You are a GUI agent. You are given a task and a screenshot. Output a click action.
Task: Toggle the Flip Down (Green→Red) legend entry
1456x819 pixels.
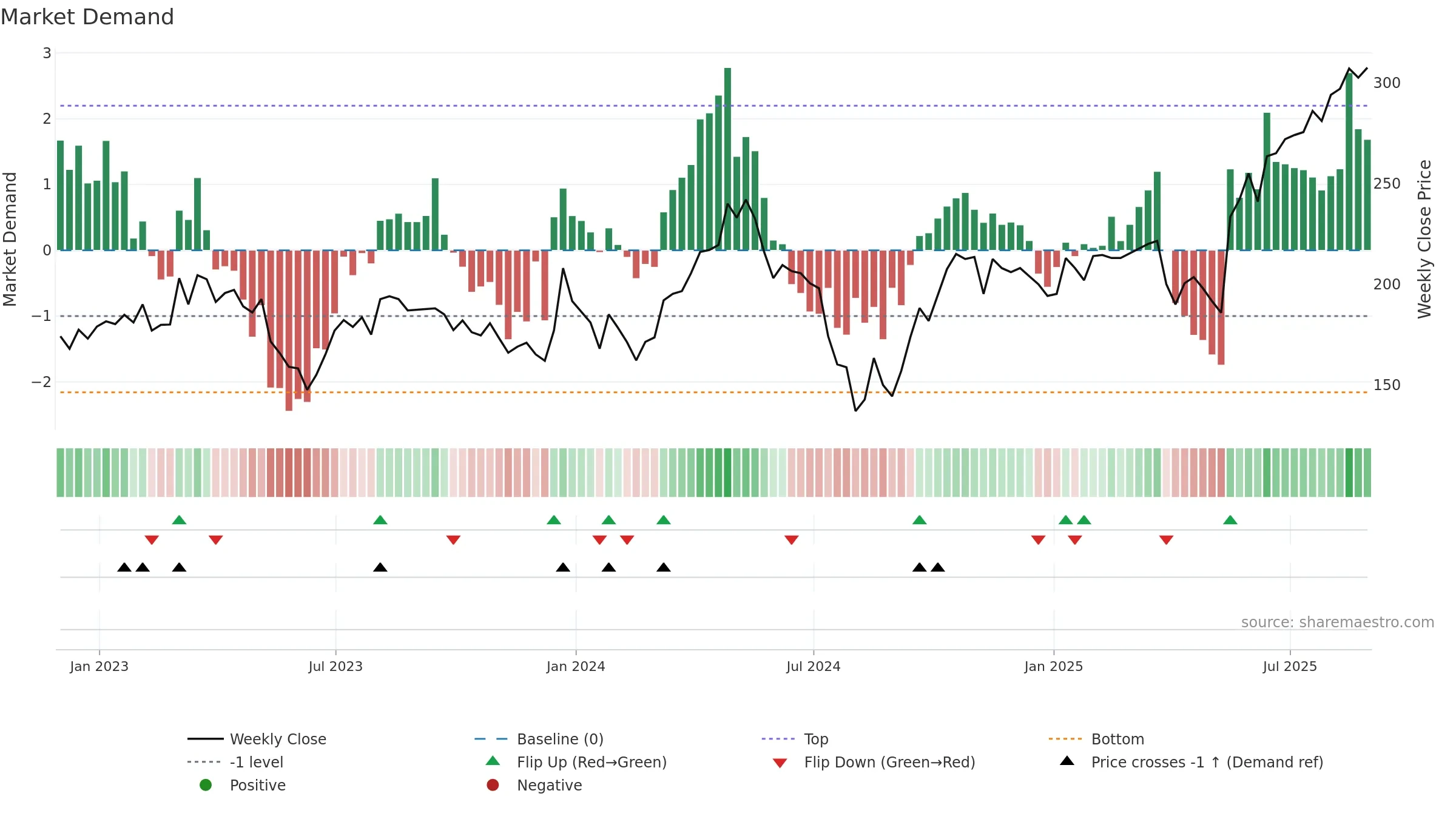pos(874,762)
